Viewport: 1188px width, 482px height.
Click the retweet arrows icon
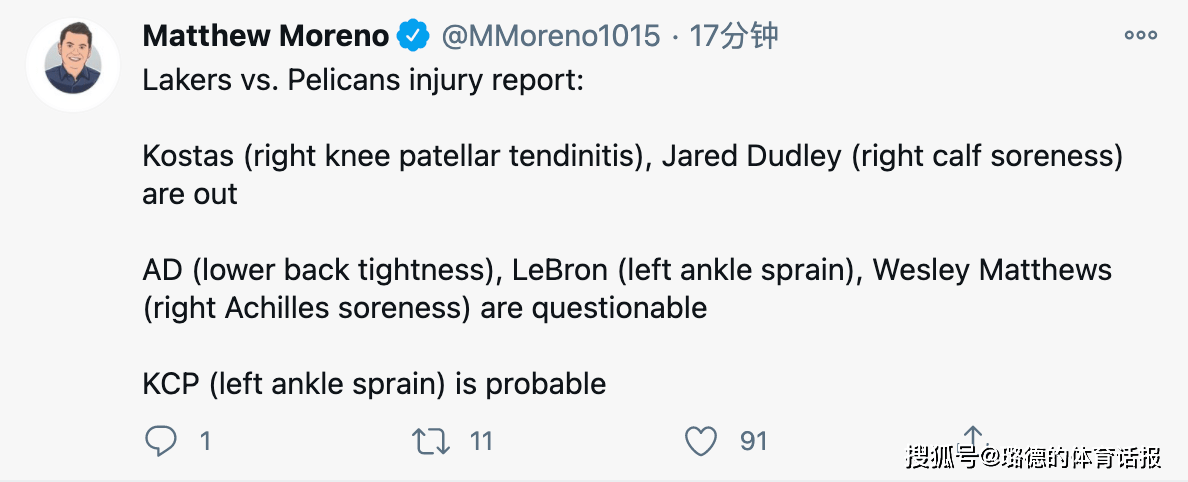(x=431, y=441)
